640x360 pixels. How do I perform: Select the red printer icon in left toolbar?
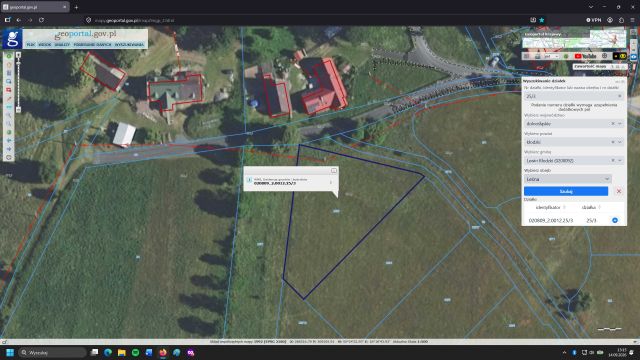[x=9, y=90]
